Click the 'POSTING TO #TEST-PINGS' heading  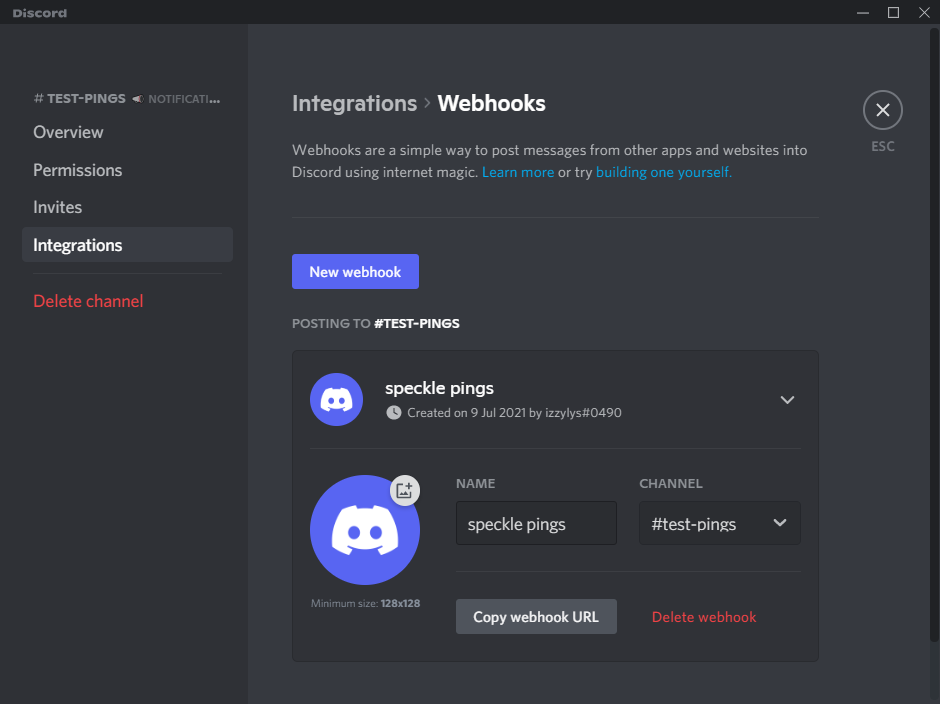pyautogui.click(x=376, y=323)
